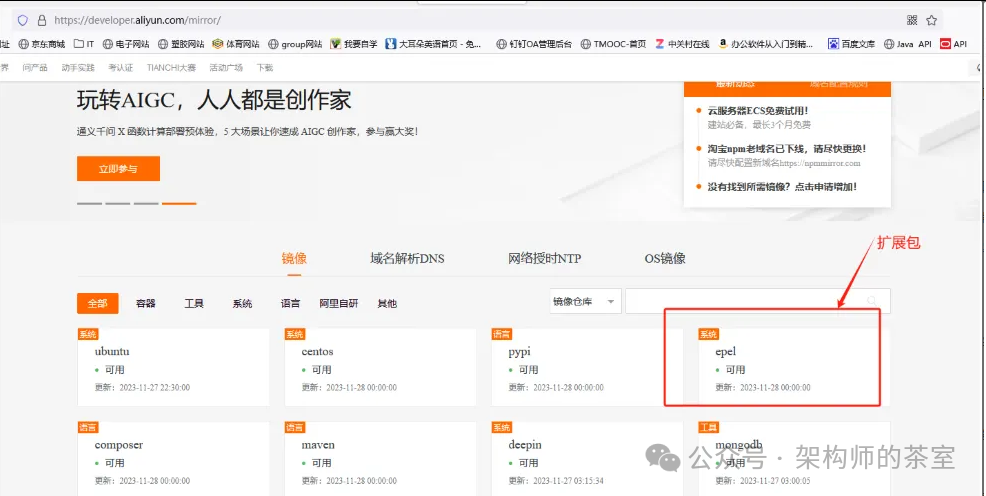Filter mirrors by 容器 category
This screenshot has width=986, height=496.
point(146,304)
